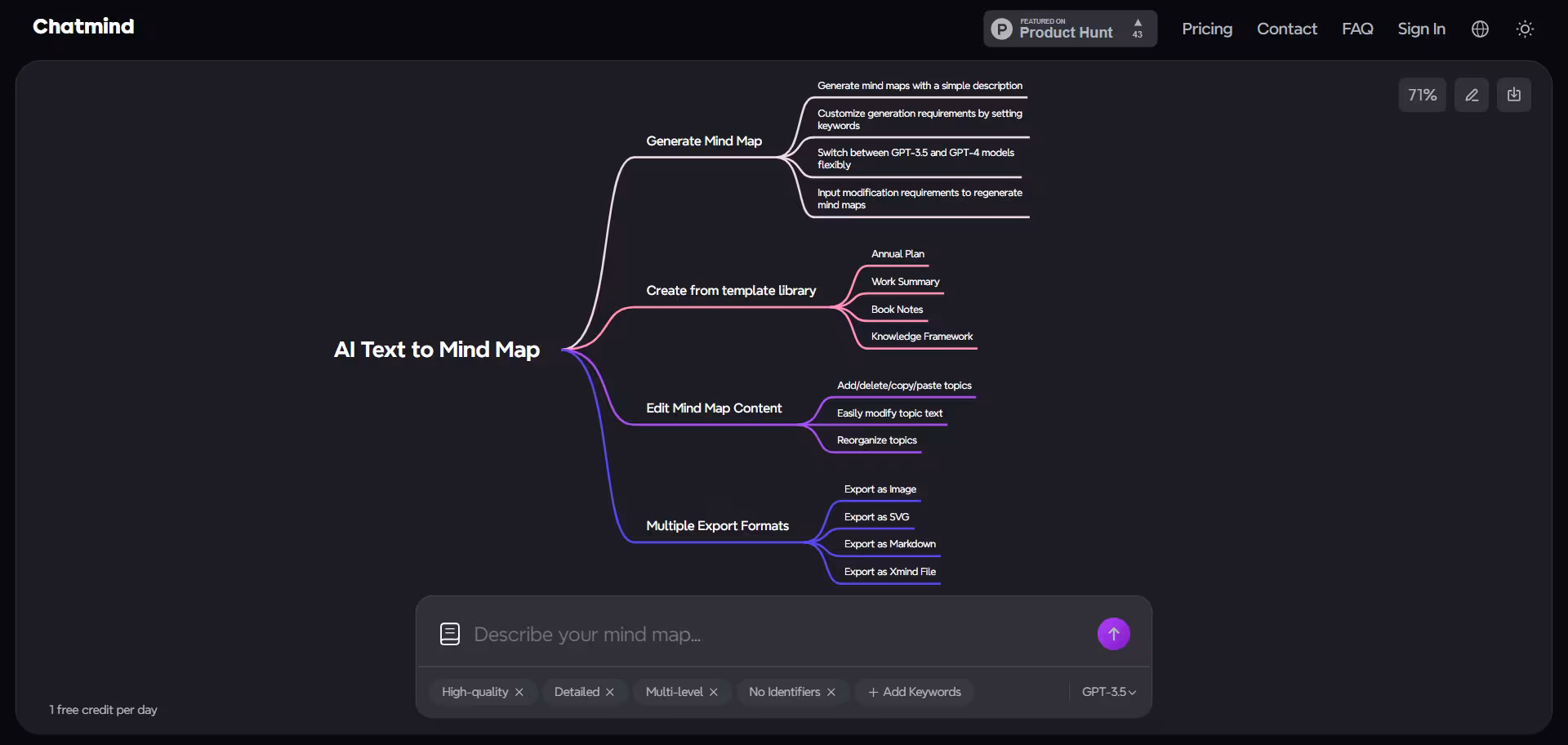Open the language globe selector
Image resolution: width=1568 pixels, height=745 pixels.
coord(1480,29)
